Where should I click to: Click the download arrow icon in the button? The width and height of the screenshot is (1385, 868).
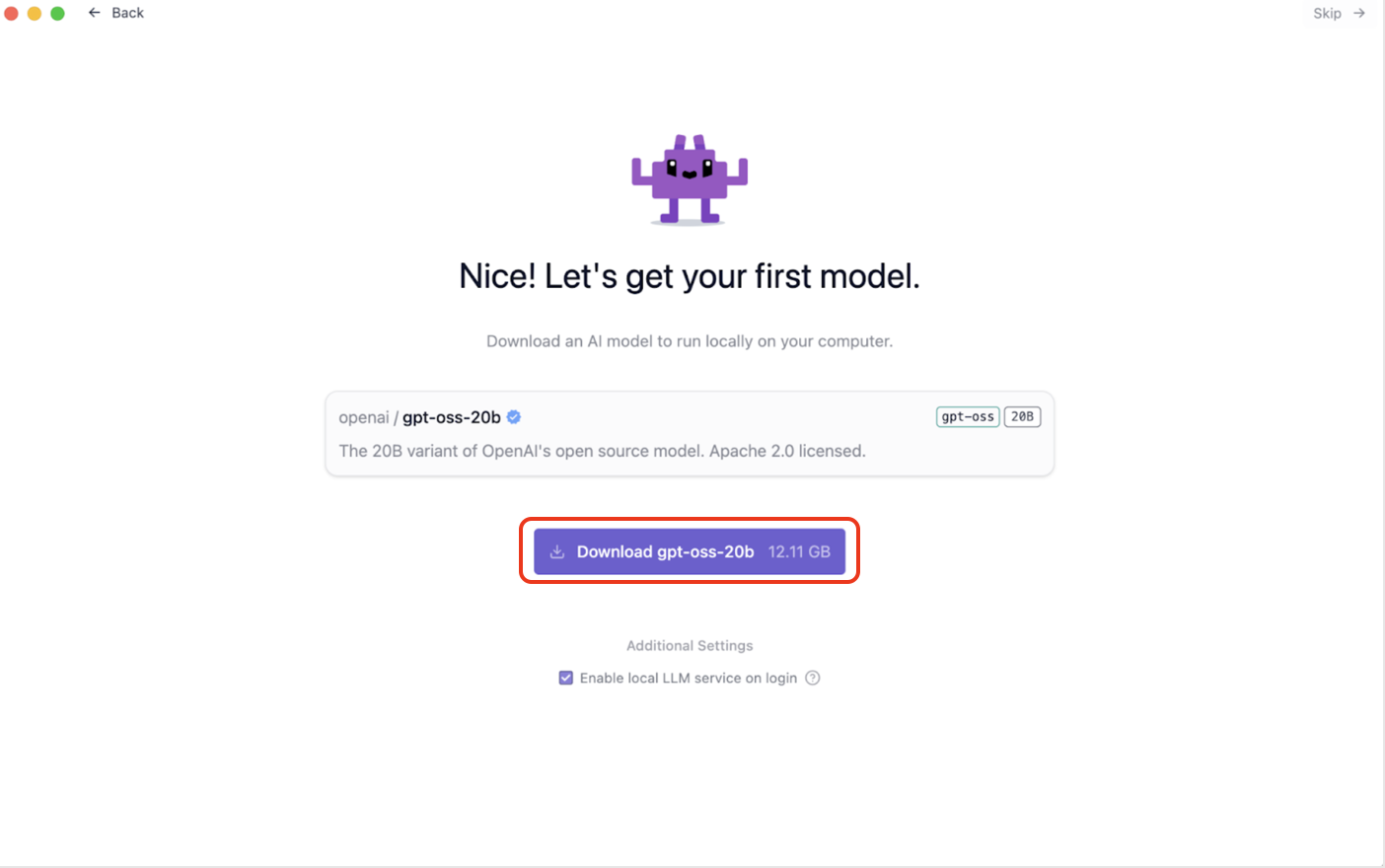pos(557,551)
